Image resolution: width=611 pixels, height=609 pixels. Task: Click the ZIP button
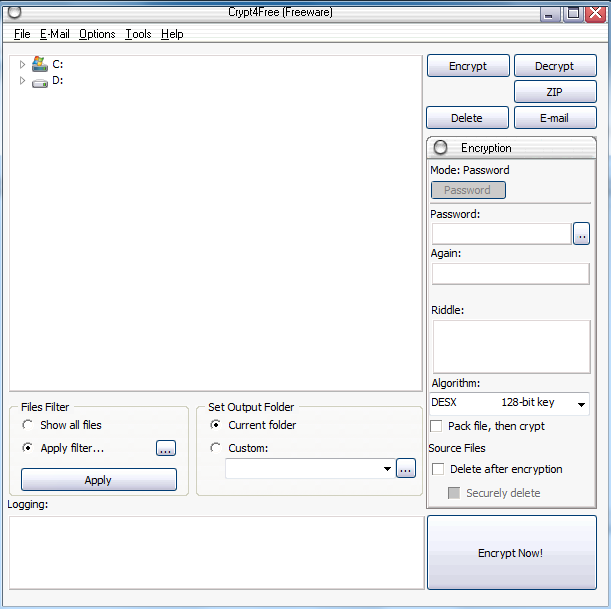[555, 92]
